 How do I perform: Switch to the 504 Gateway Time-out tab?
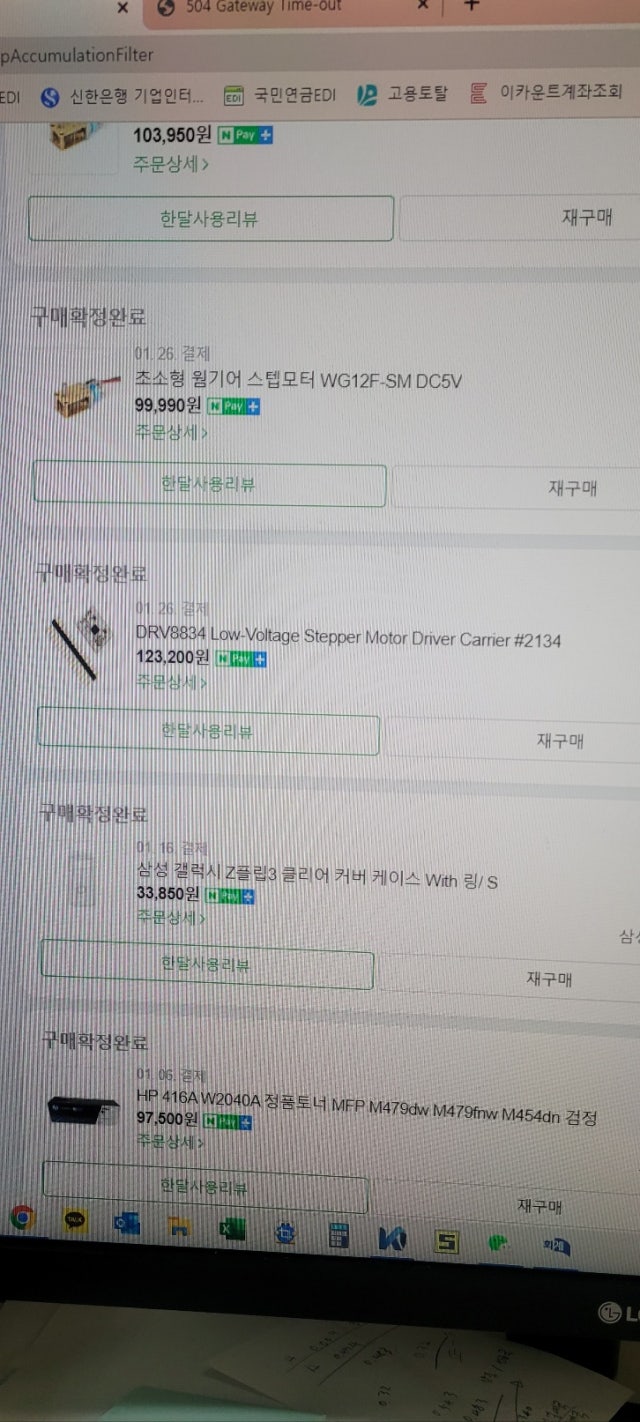(263, 6)
